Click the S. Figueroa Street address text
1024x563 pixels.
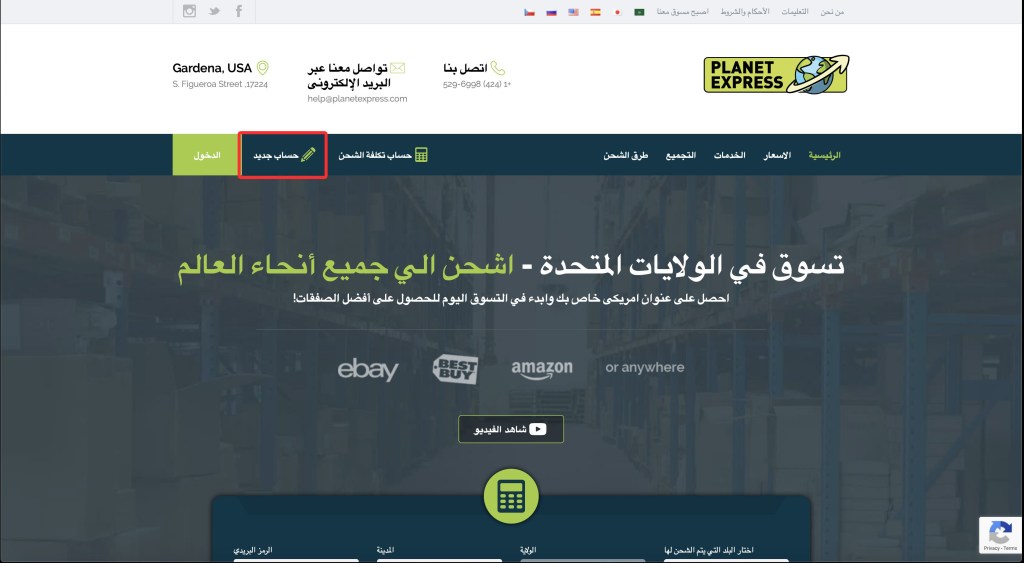point(220,84)
